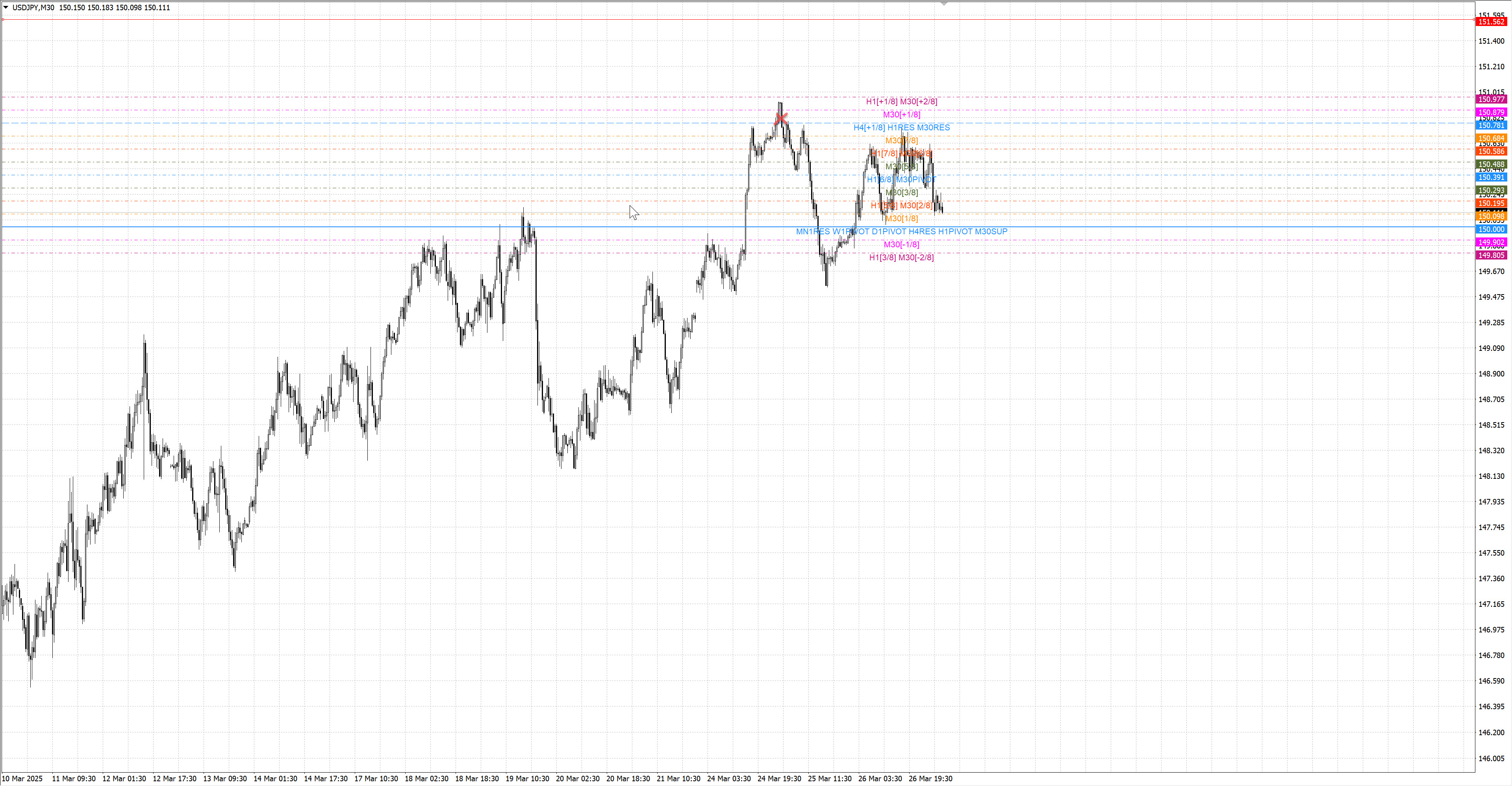Click the H1[+1/8] M30[+2/8] label
This screenshot has width=1512, height=786.
901,102
